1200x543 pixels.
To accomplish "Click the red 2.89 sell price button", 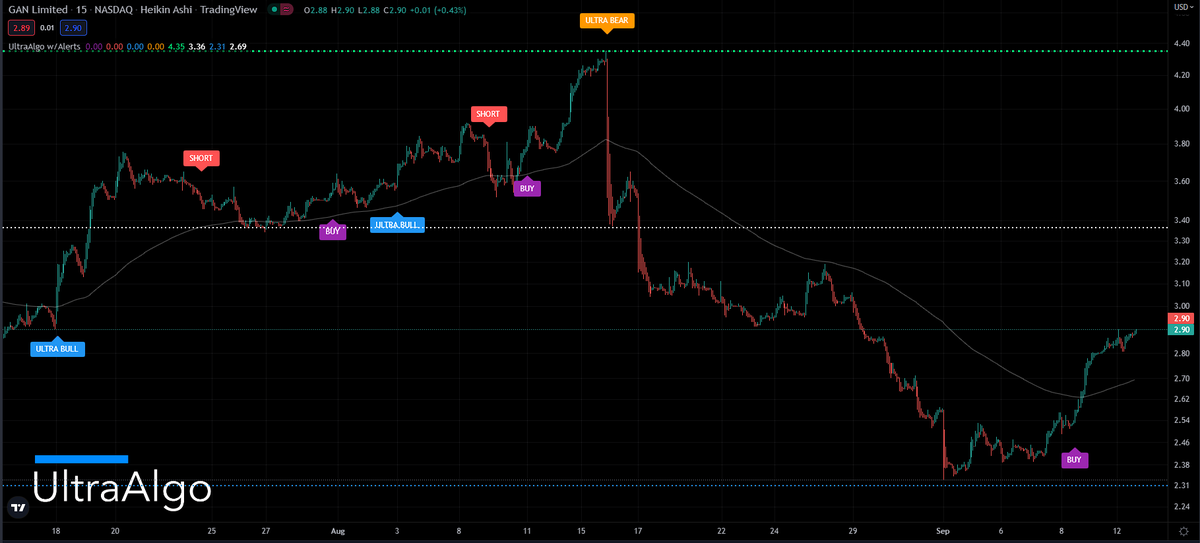I will tap(20, 29).
